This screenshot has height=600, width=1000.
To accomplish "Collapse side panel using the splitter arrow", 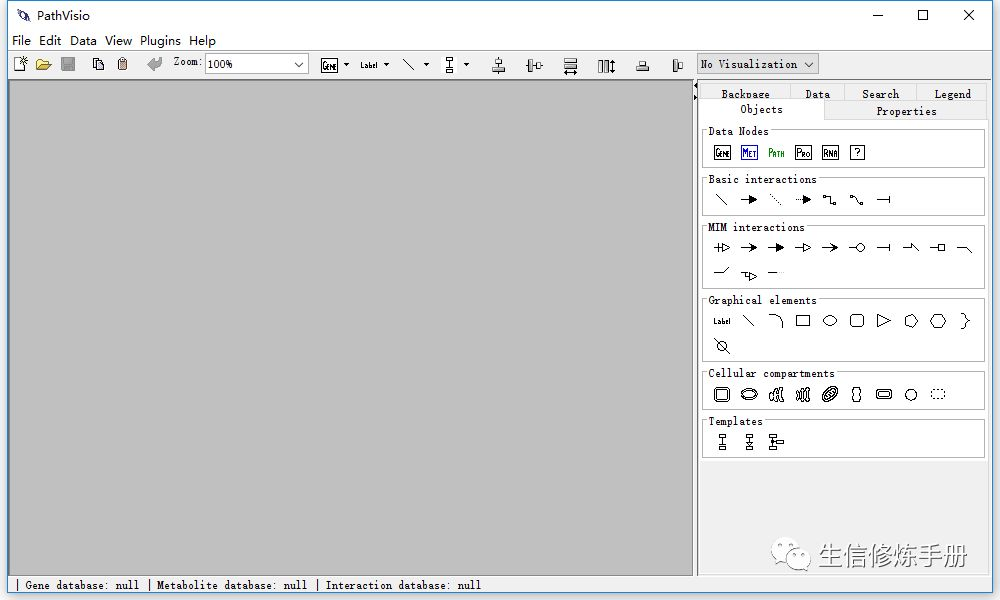I will click(696, 96).
